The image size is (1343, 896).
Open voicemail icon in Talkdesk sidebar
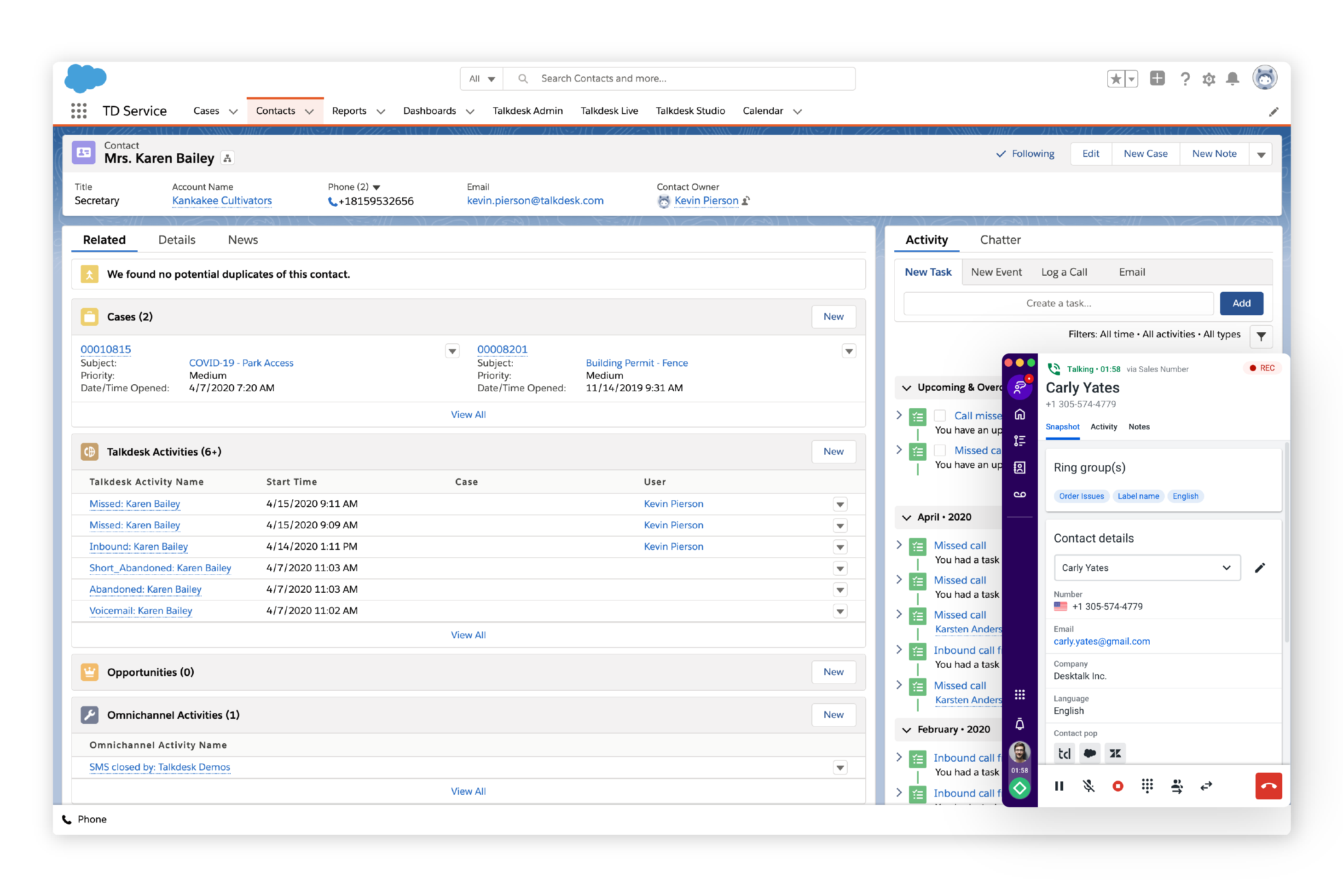click(1019, 494)
